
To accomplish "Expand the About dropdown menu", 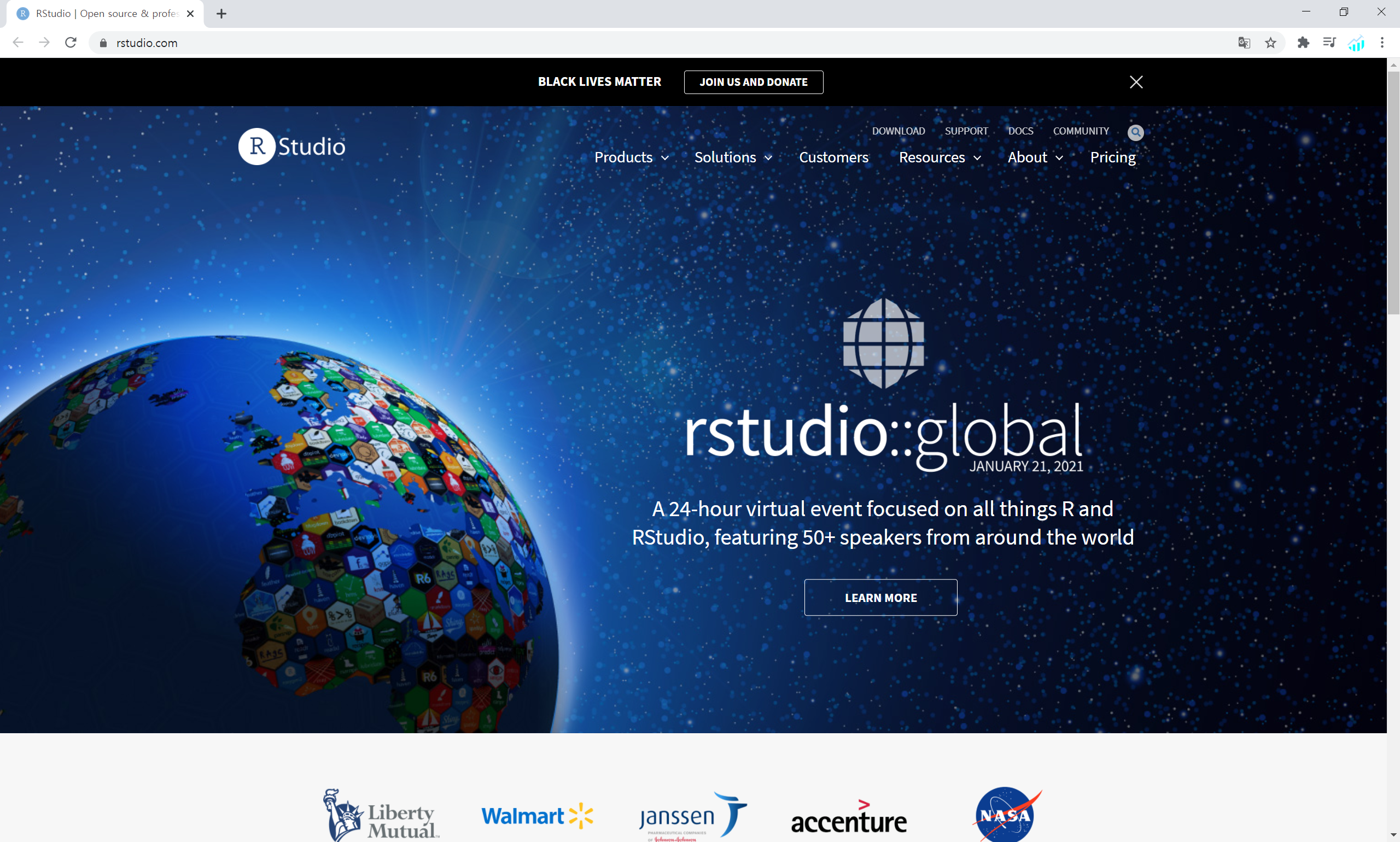I will click(x=1035, y=157).
